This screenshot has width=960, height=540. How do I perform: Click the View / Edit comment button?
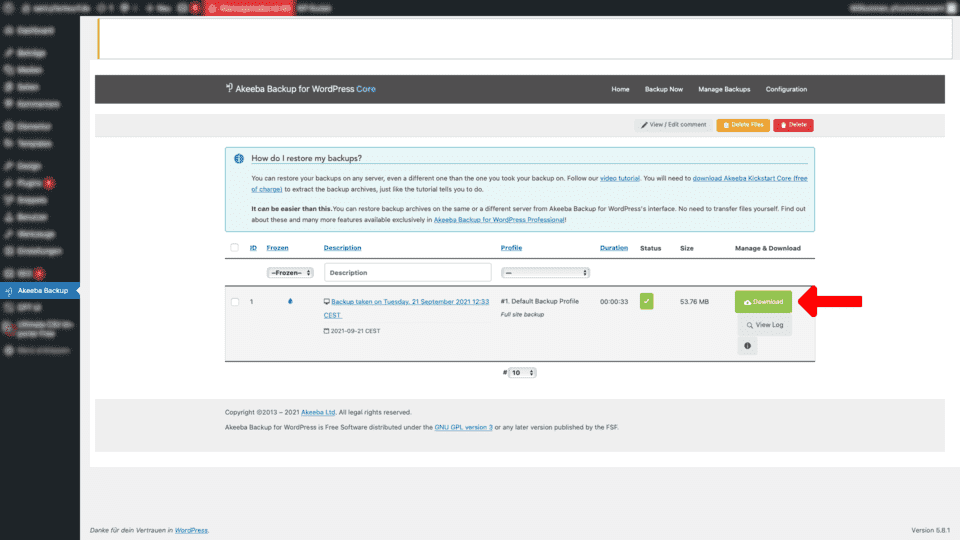(x=673, y=125)
